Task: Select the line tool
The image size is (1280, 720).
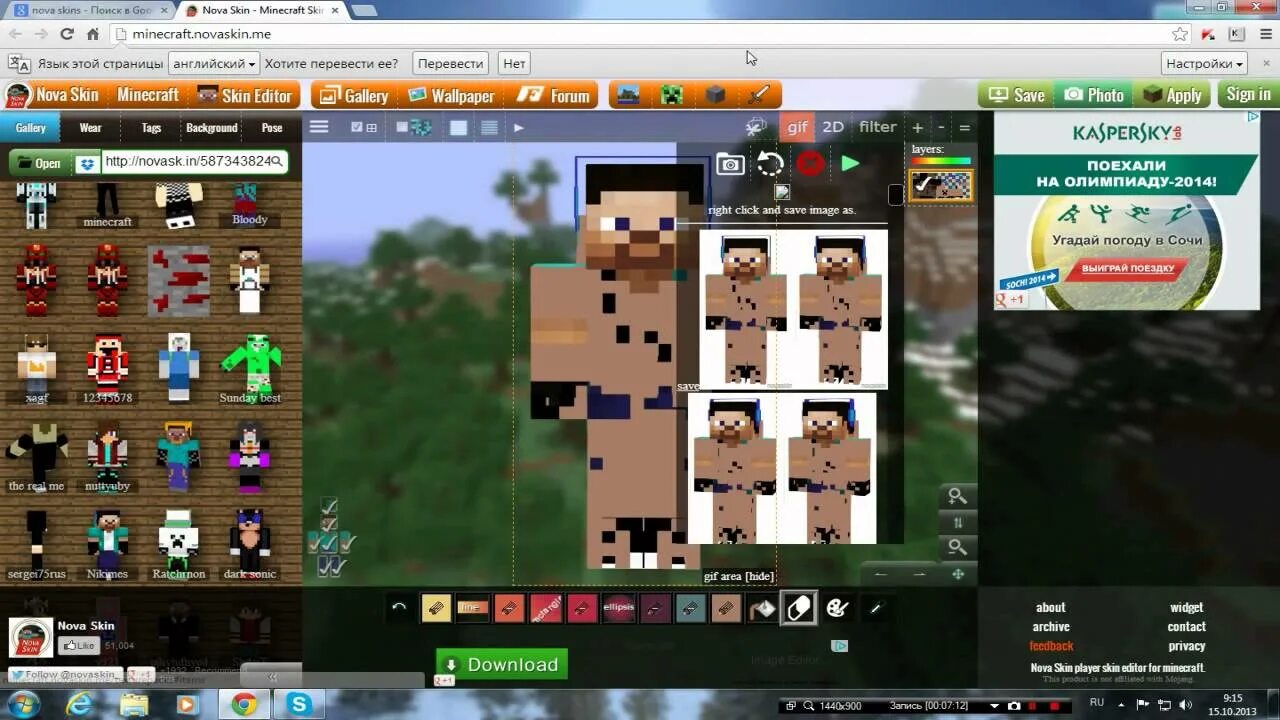Action: [472, 607]
